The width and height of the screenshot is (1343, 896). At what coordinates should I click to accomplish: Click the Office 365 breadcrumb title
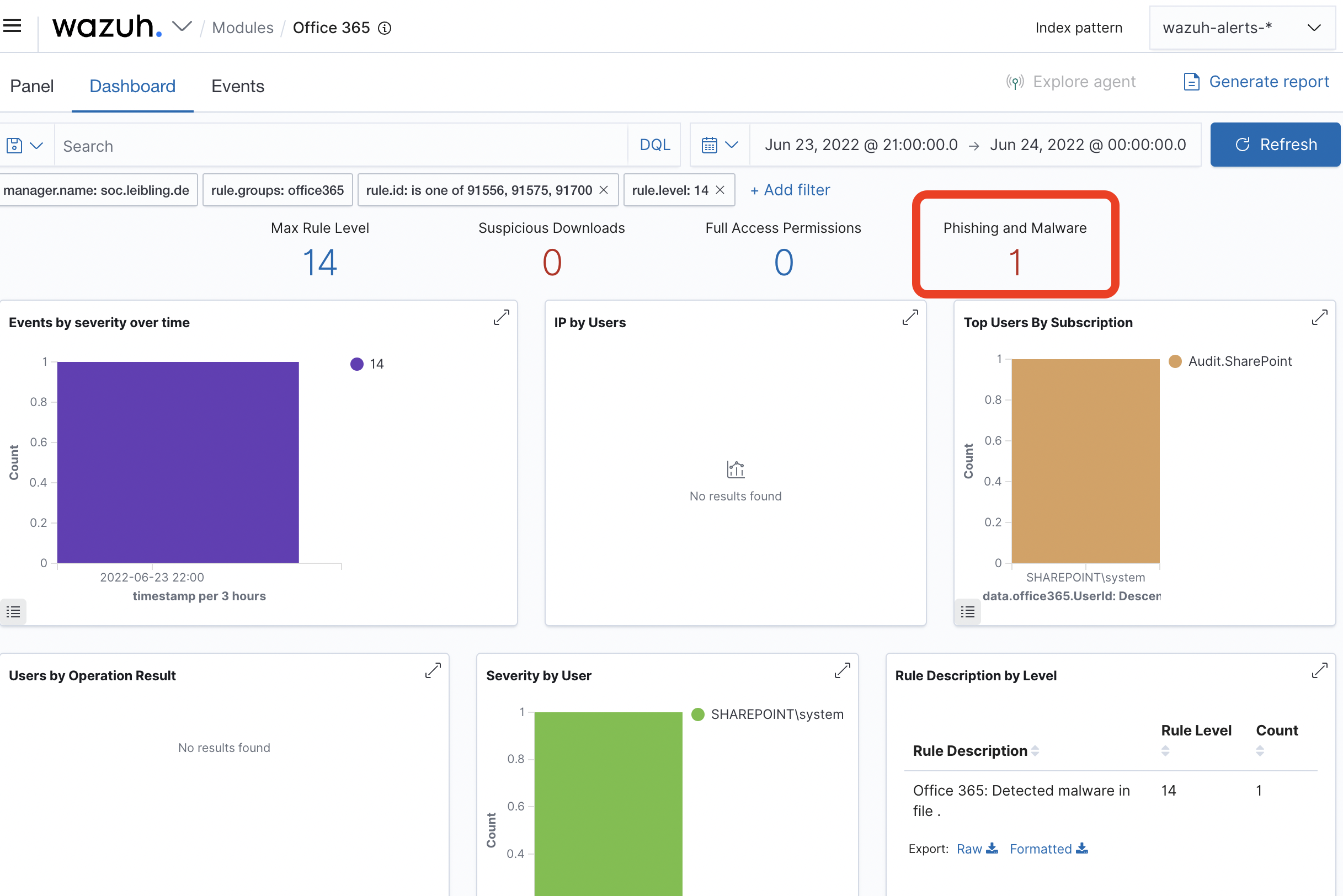pyautogui.click(x=332, y=28)
